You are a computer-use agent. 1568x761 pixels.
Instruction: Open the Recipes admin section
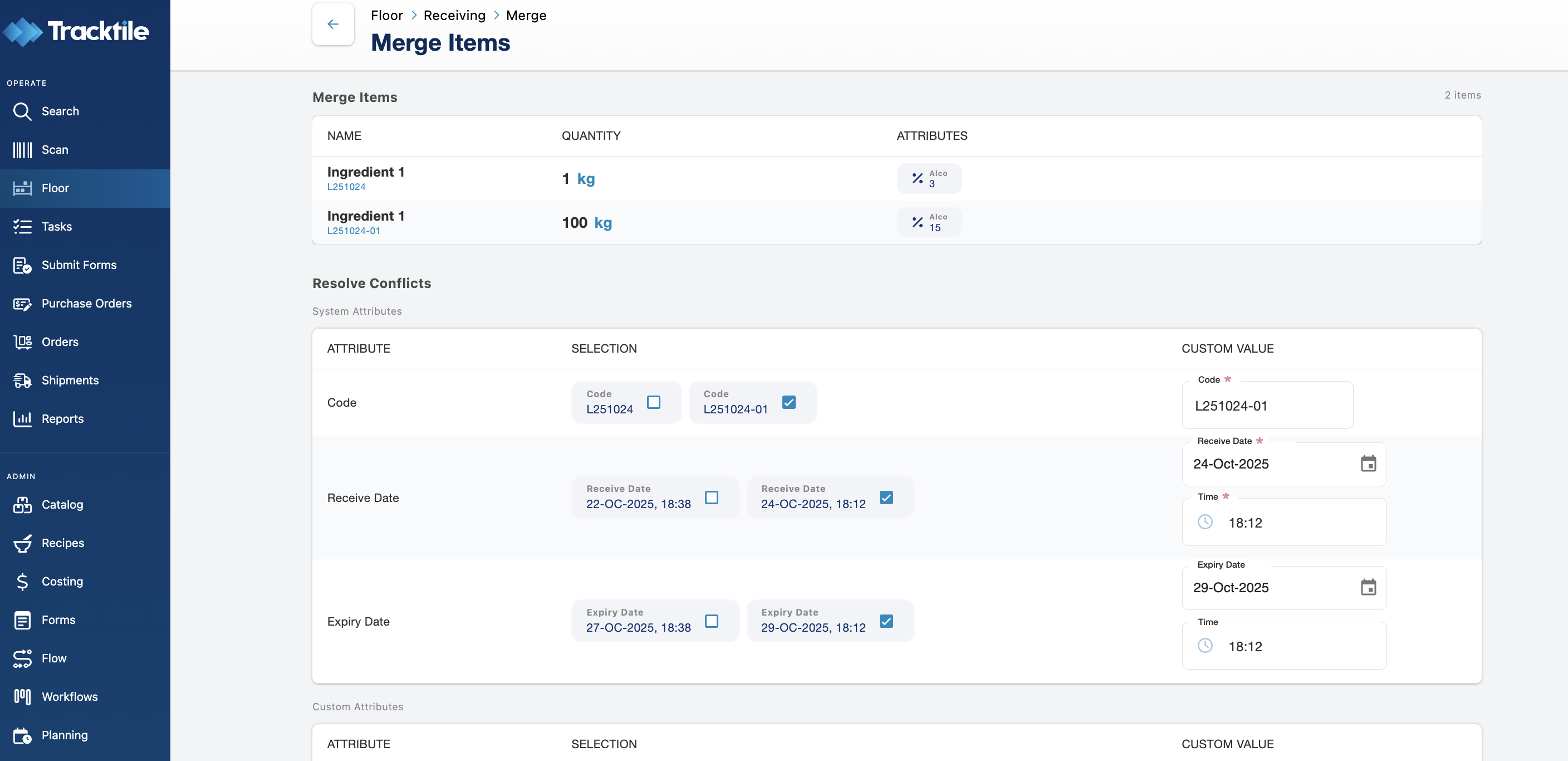(x=62, y=543)
